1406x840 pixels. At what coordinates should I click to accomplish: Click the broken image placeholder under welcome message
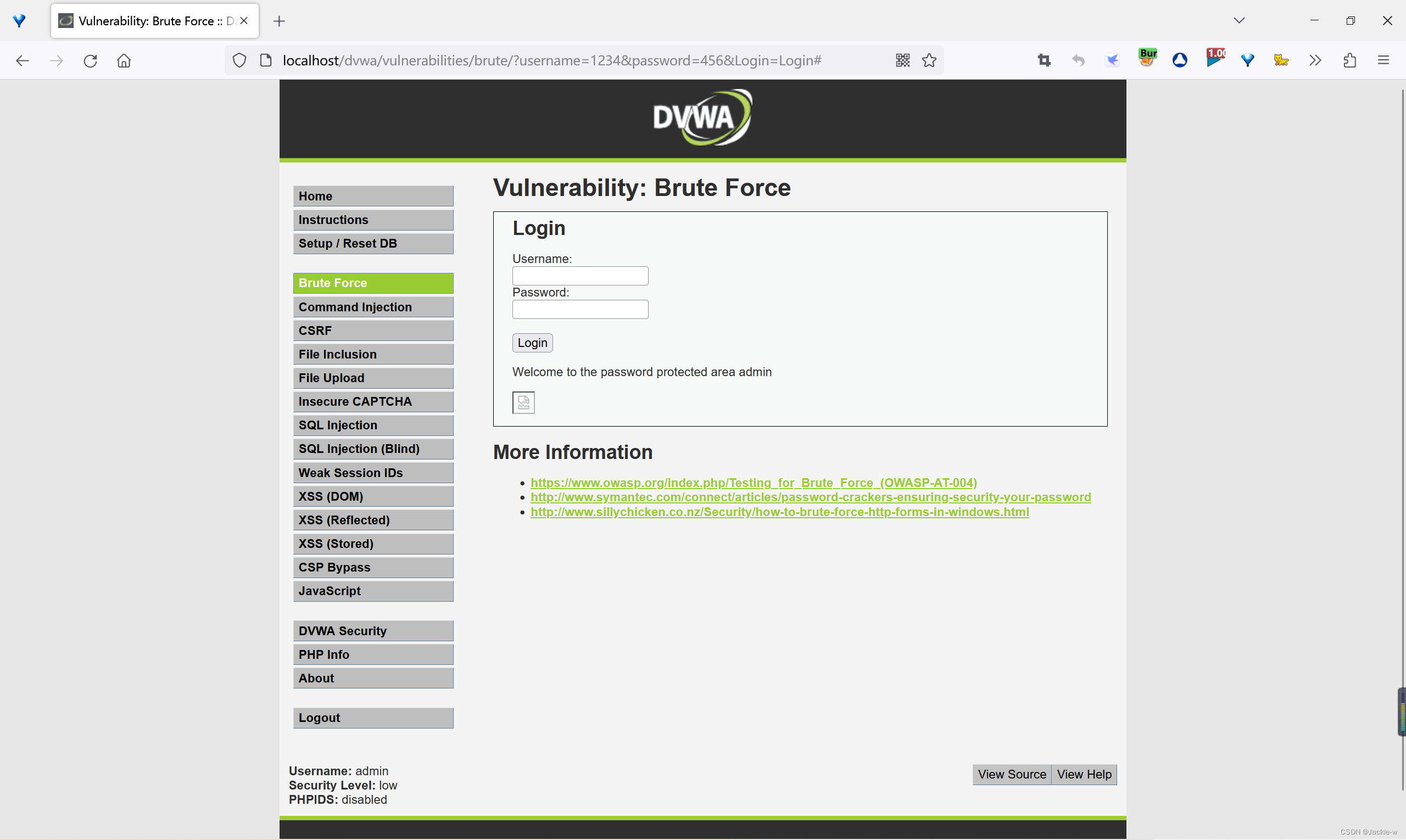point(523,402)
